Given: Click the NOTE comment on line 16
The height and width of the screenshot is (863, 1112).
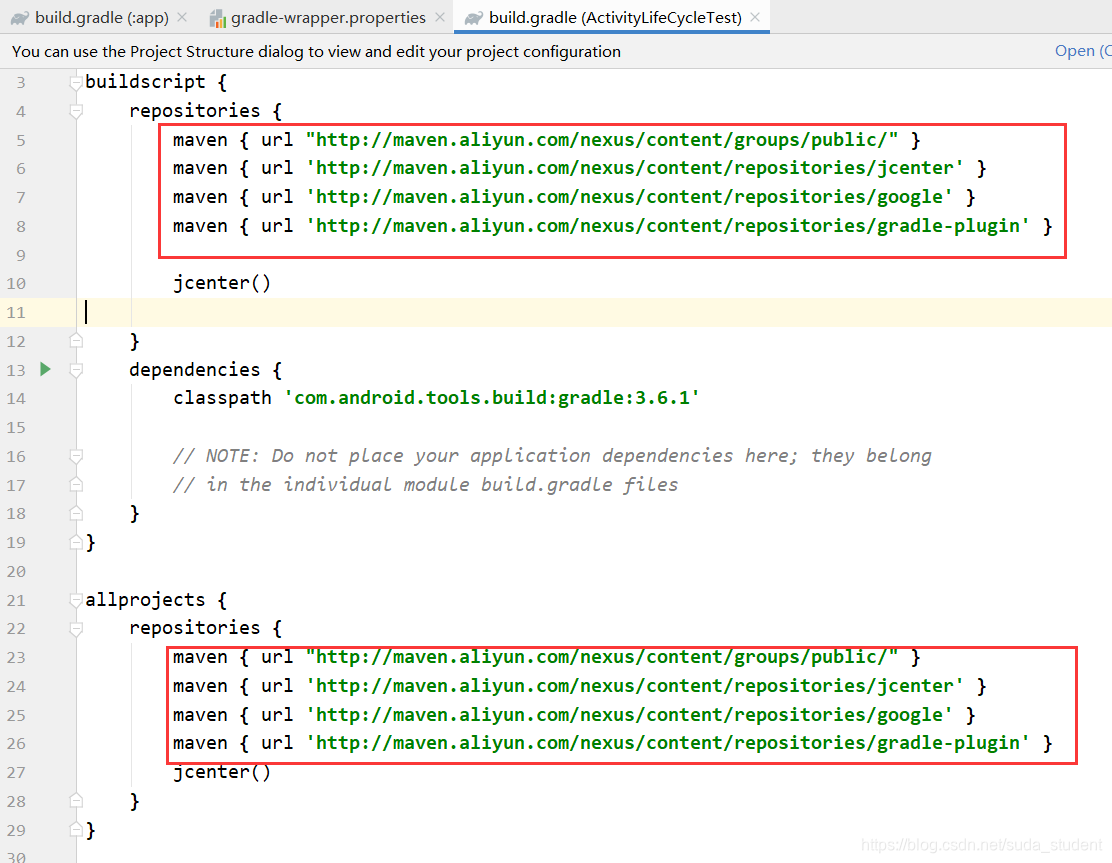Looking at the screenshot, I should [x=552, y=456].
